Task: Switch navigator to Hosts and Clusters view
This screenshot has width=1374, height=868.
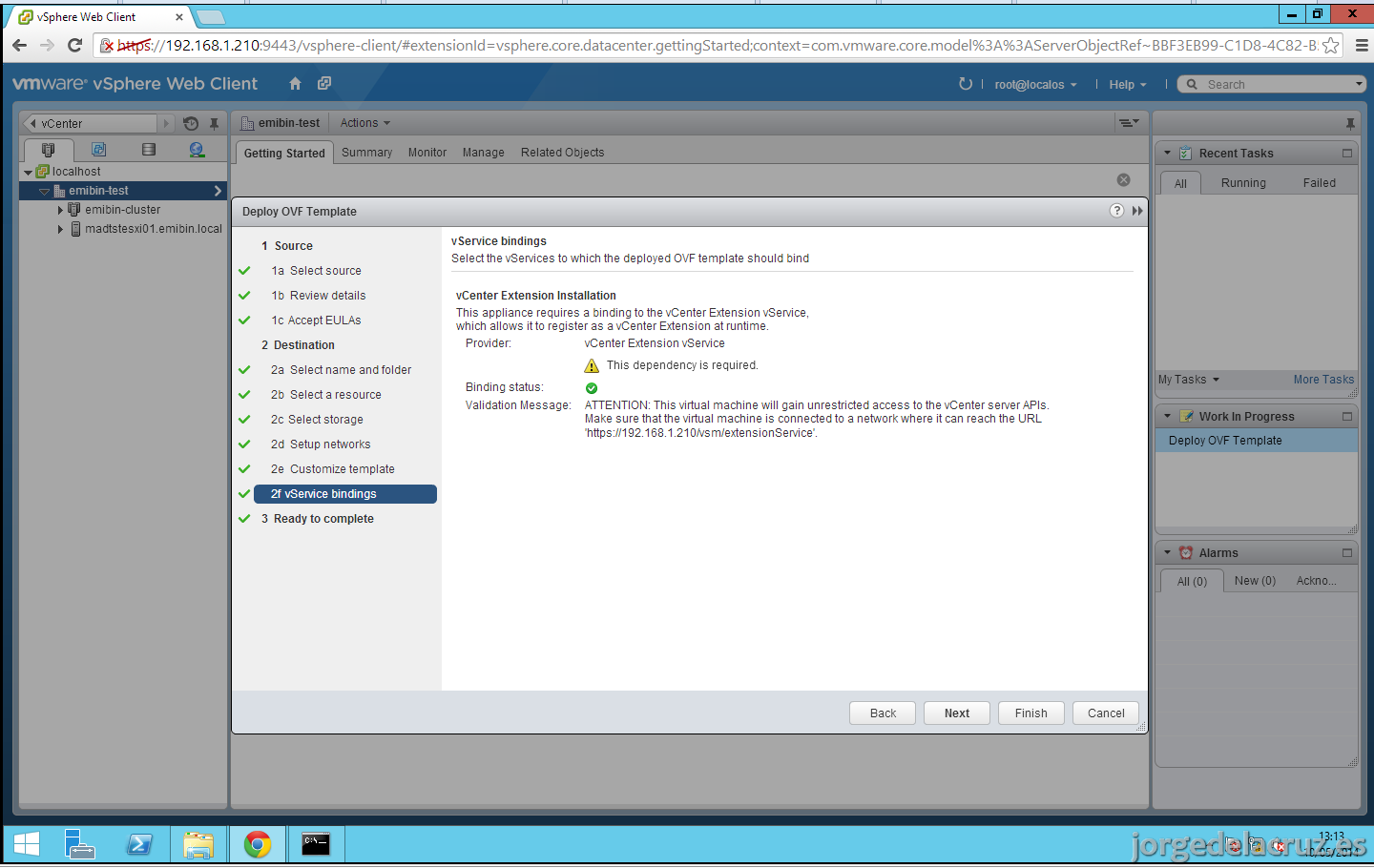Action: tap(49, 150)
